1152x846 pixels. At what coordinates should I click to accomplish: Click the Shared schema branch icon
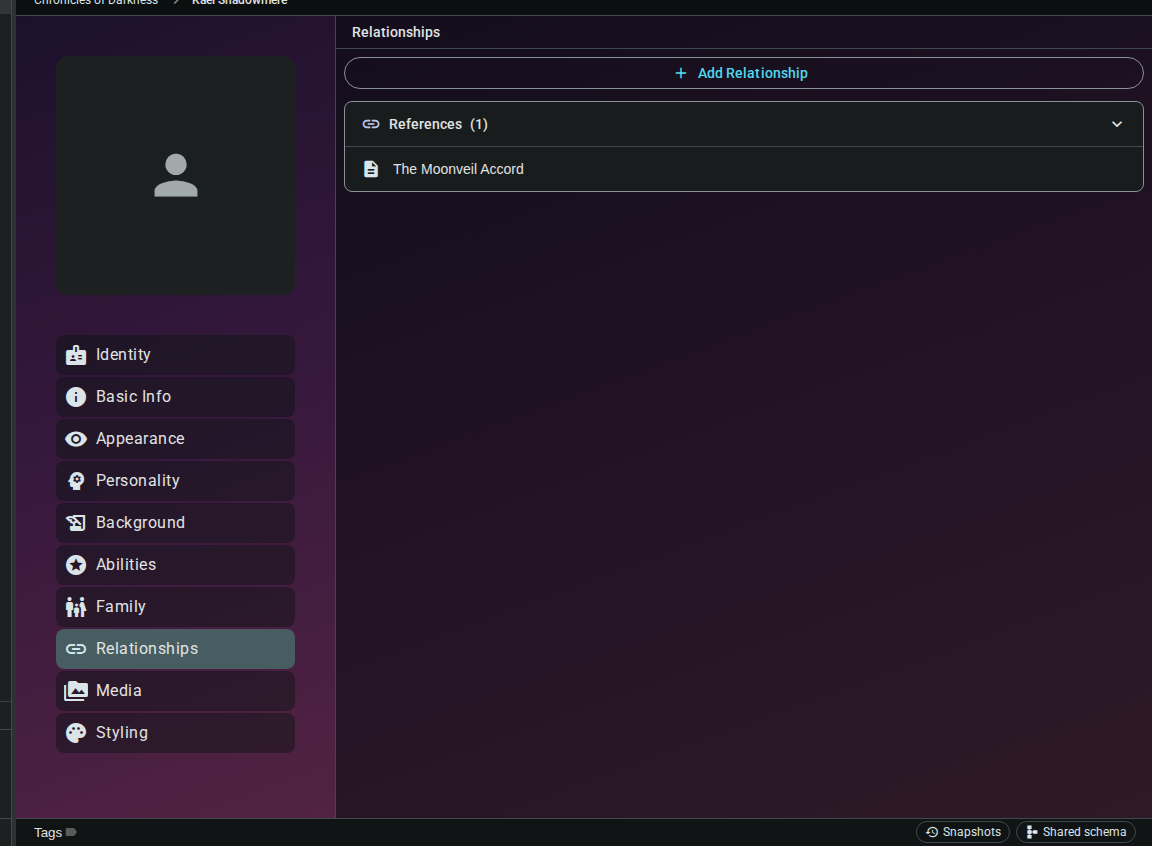(1032, 832)
